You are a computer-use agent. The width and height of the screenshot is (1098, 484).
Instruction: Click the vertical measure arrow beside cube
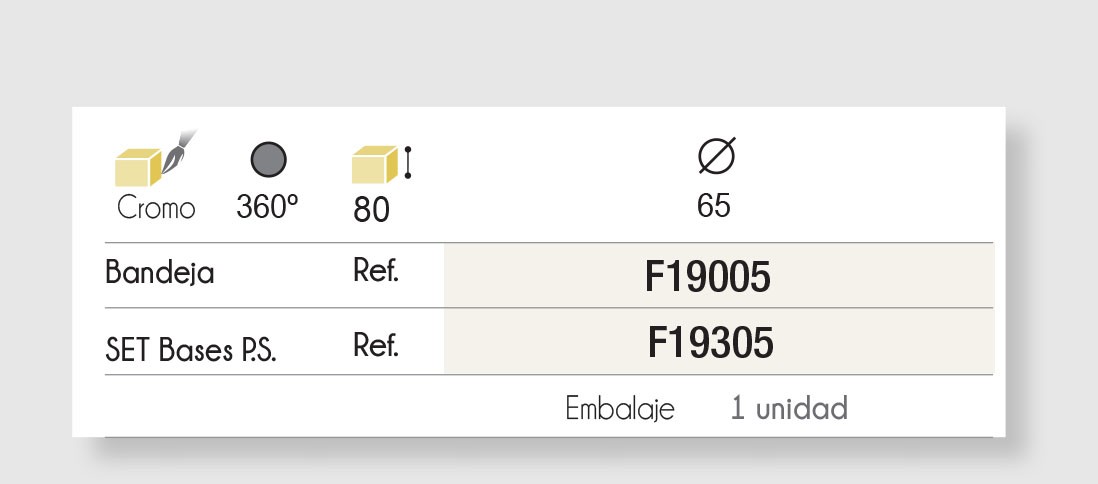tap(408, 163)
